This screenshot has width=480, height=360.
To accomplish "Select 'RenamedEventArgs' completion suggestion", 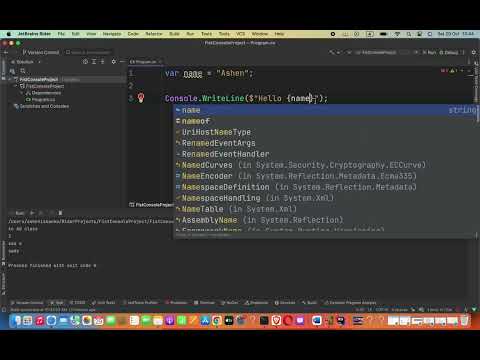I will (x=325, y=143).
